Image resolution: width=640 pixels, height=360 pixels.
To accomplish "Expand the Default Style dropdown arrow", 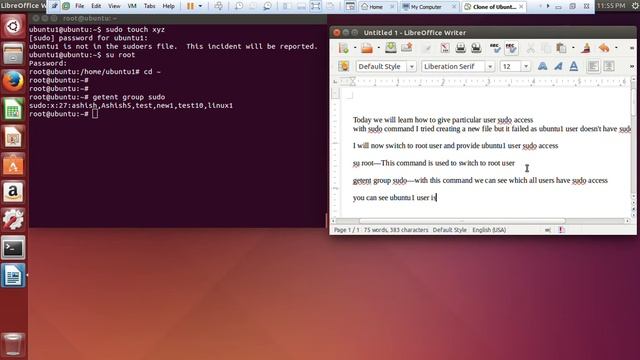I will (411, 66).
